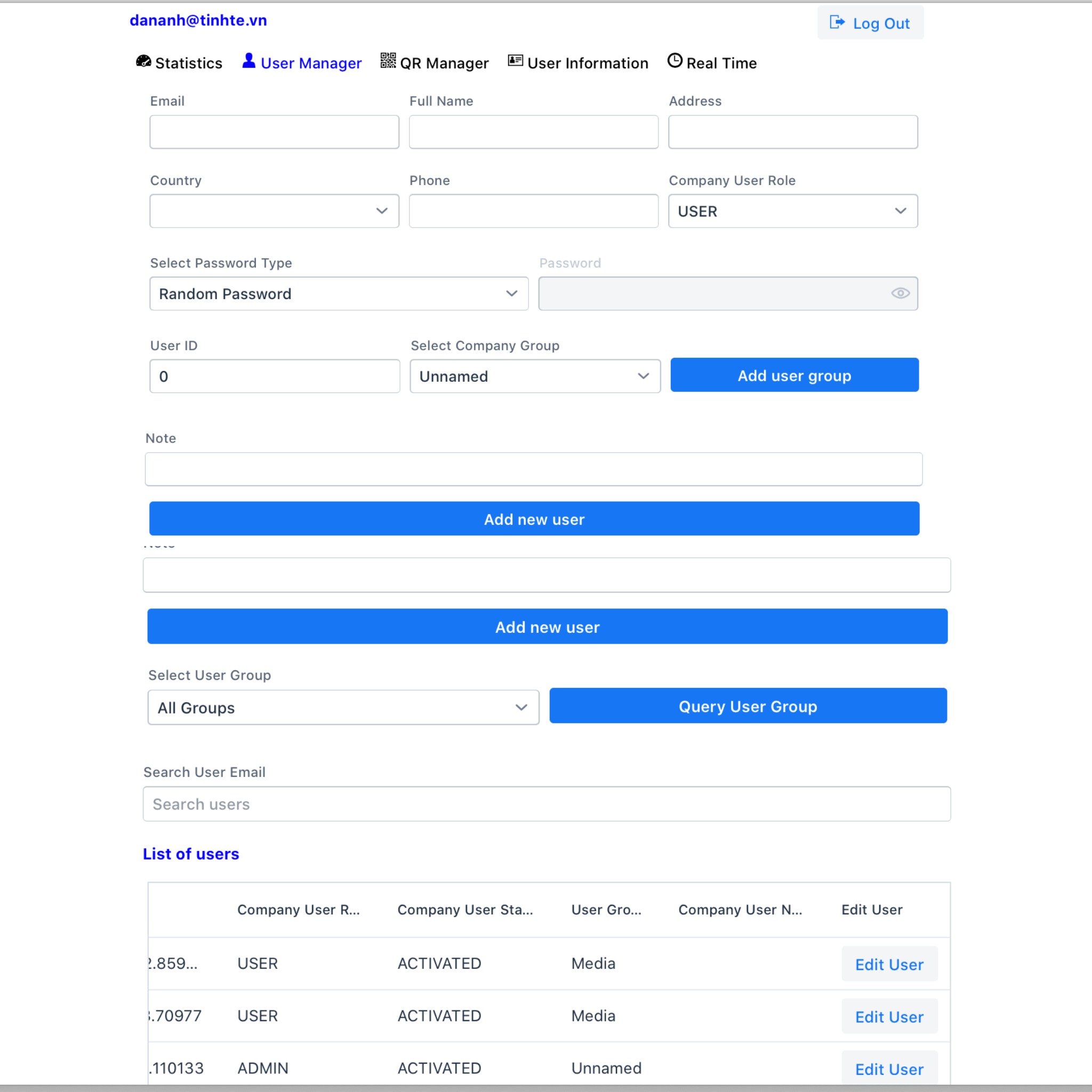Open the Select Password Type dropdown

point(339,293)
